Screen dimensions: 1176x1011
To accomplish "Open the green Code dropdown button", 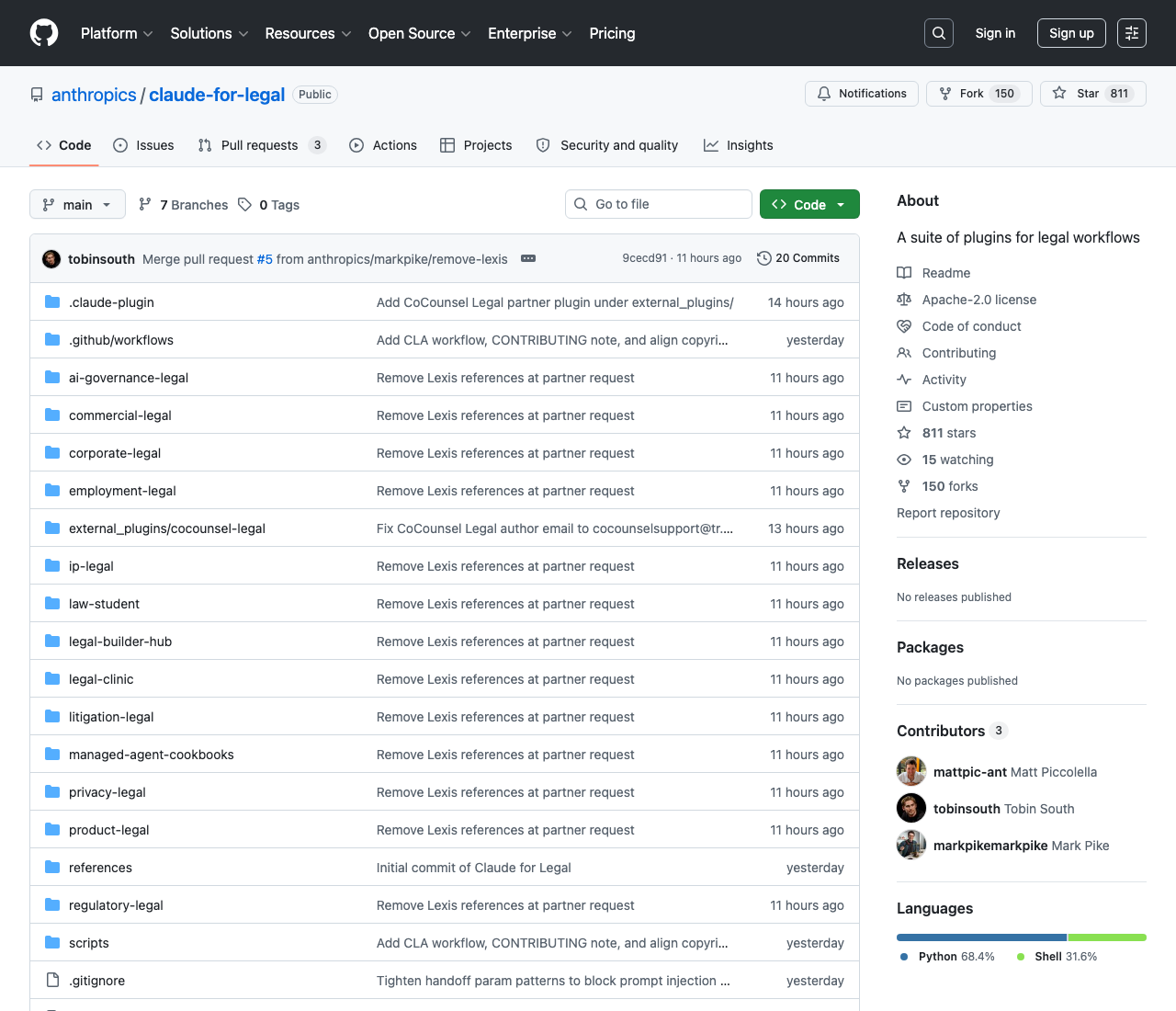I will coord(809,204).
